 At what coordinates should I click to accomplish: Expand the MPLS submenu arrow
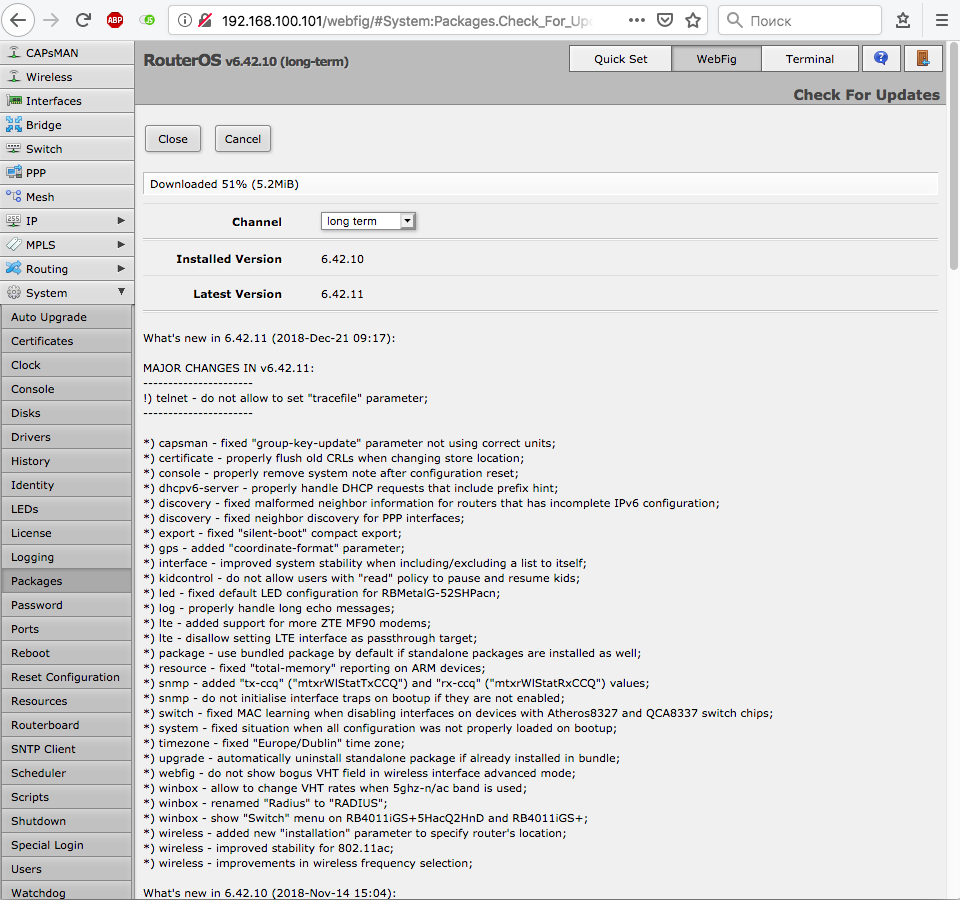[x=121, y=244]
